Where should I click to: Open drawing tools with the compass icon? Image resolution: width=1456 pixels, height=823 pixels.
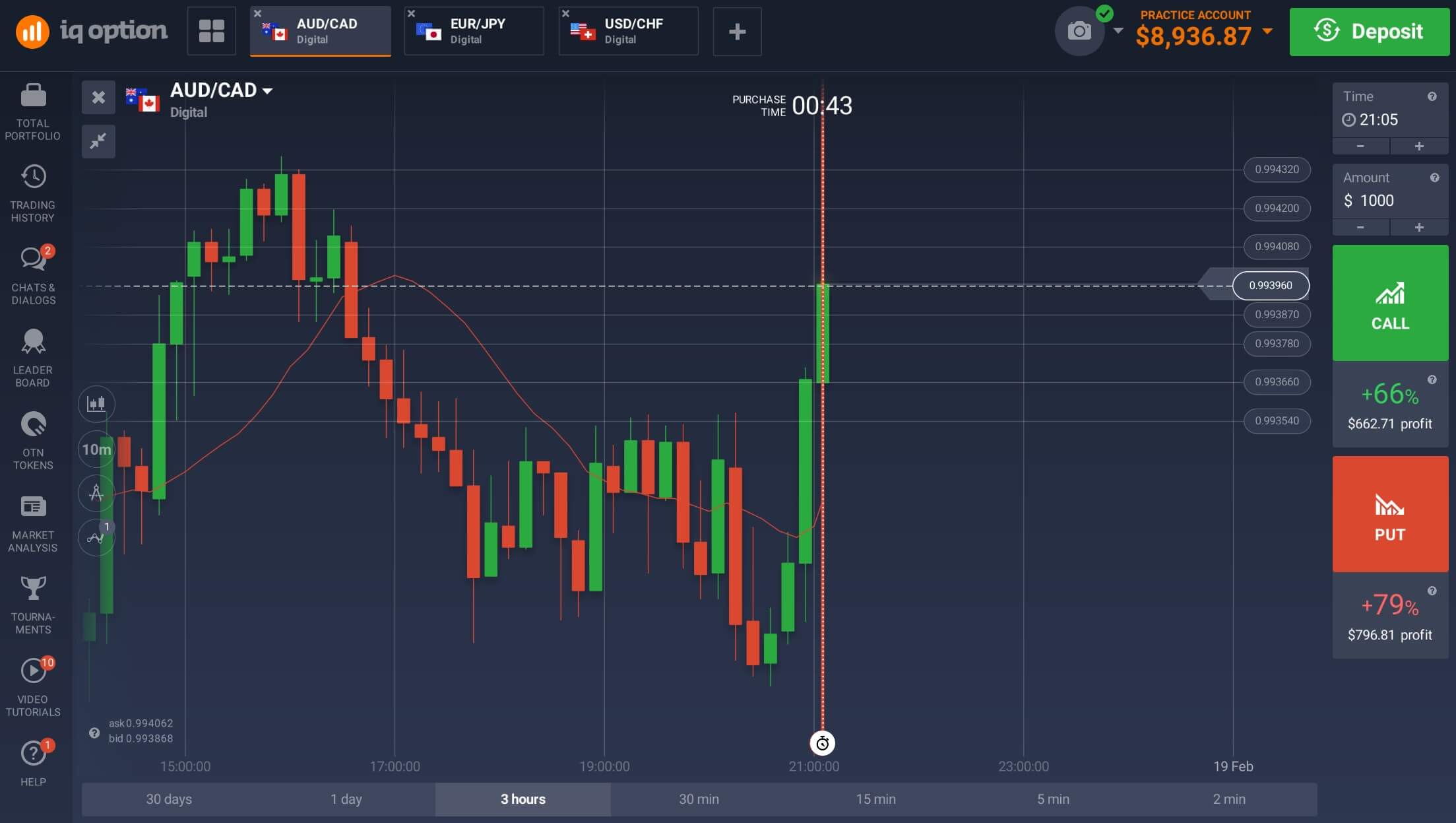tap(96, 493)
